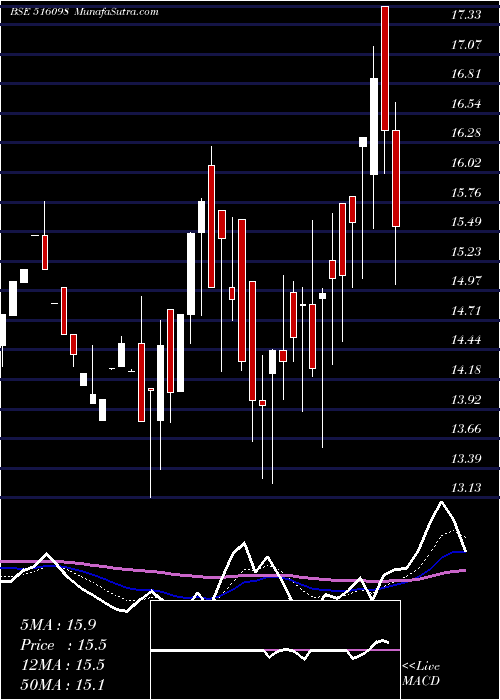Screen dimensions: 500x700
Task: Click the tallest red candle at chart top
Action: [x=385, y=68]
